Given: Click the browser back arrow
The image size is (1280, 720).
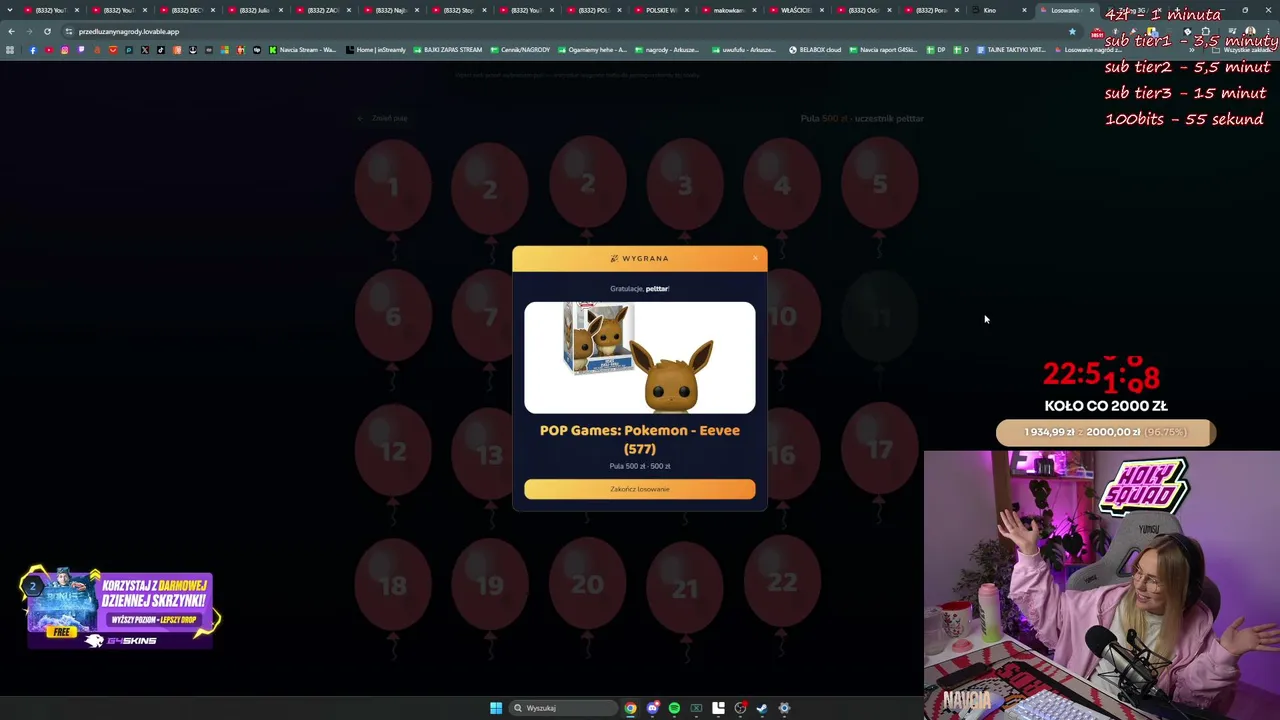Looking at the screenshot, I should point(11,31).
